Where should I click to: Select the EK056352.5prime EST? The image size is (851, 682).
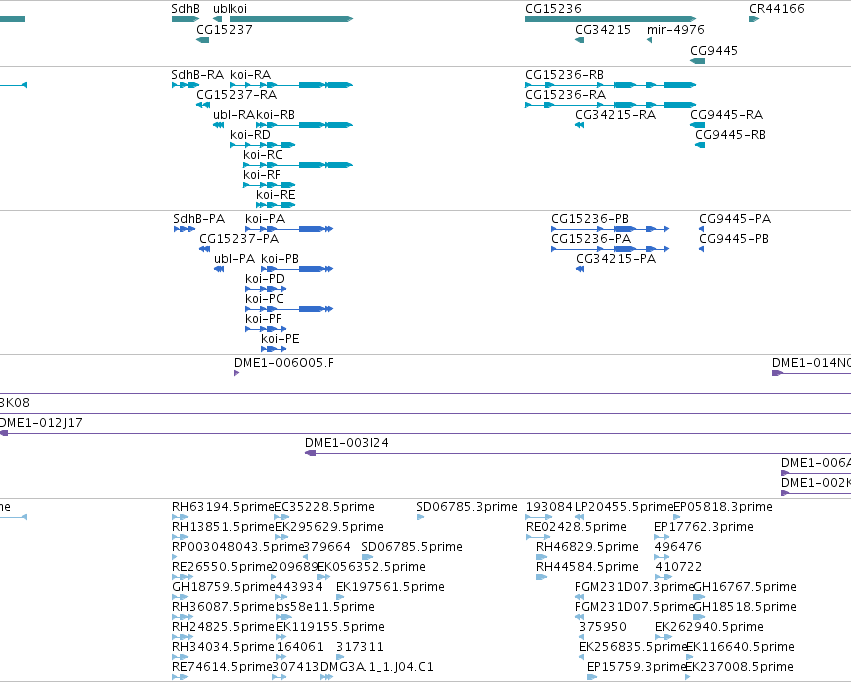tap(323, 577)
